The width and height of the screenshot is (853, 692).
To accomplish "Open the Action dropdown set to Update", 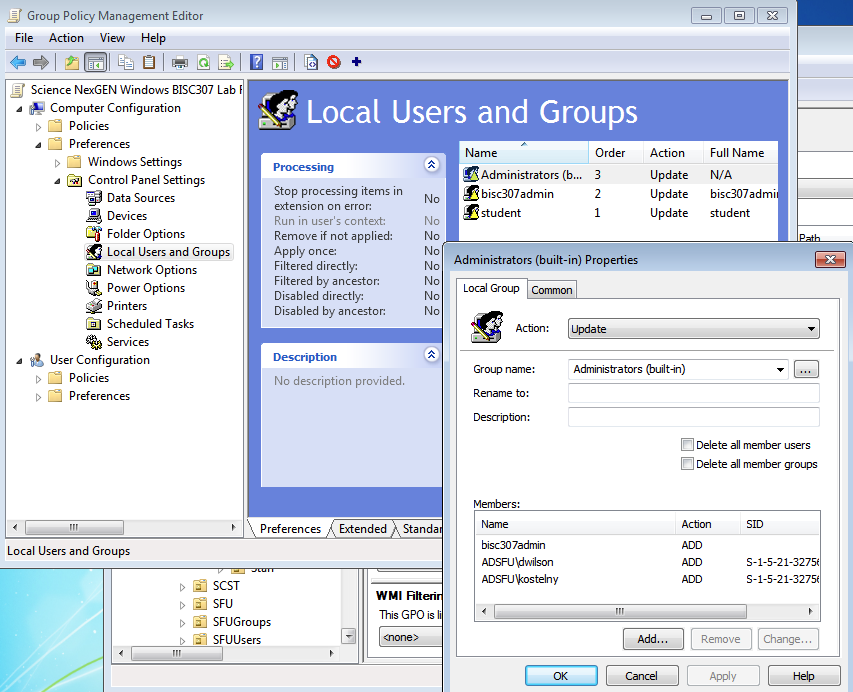I will pos(693,328).
